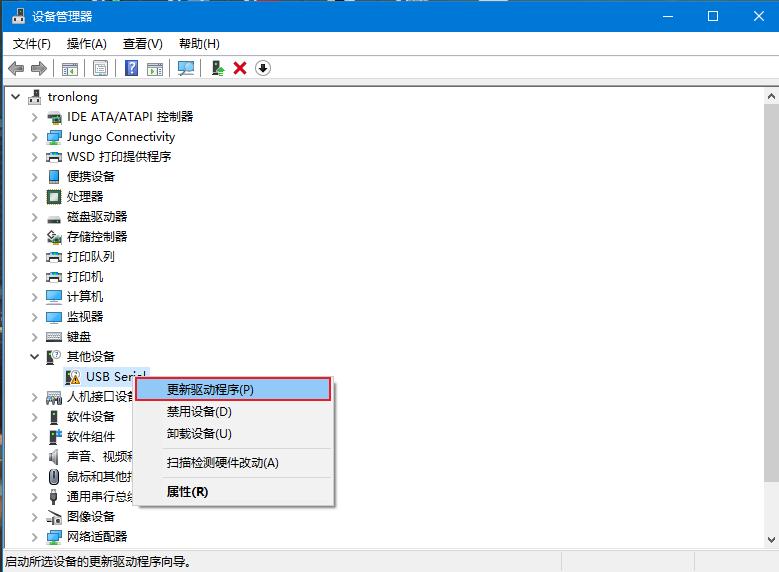Viewport: 779px width, 572px height.
Task: Click the show/hide action pane icon
Action: [x=155, y=69]
